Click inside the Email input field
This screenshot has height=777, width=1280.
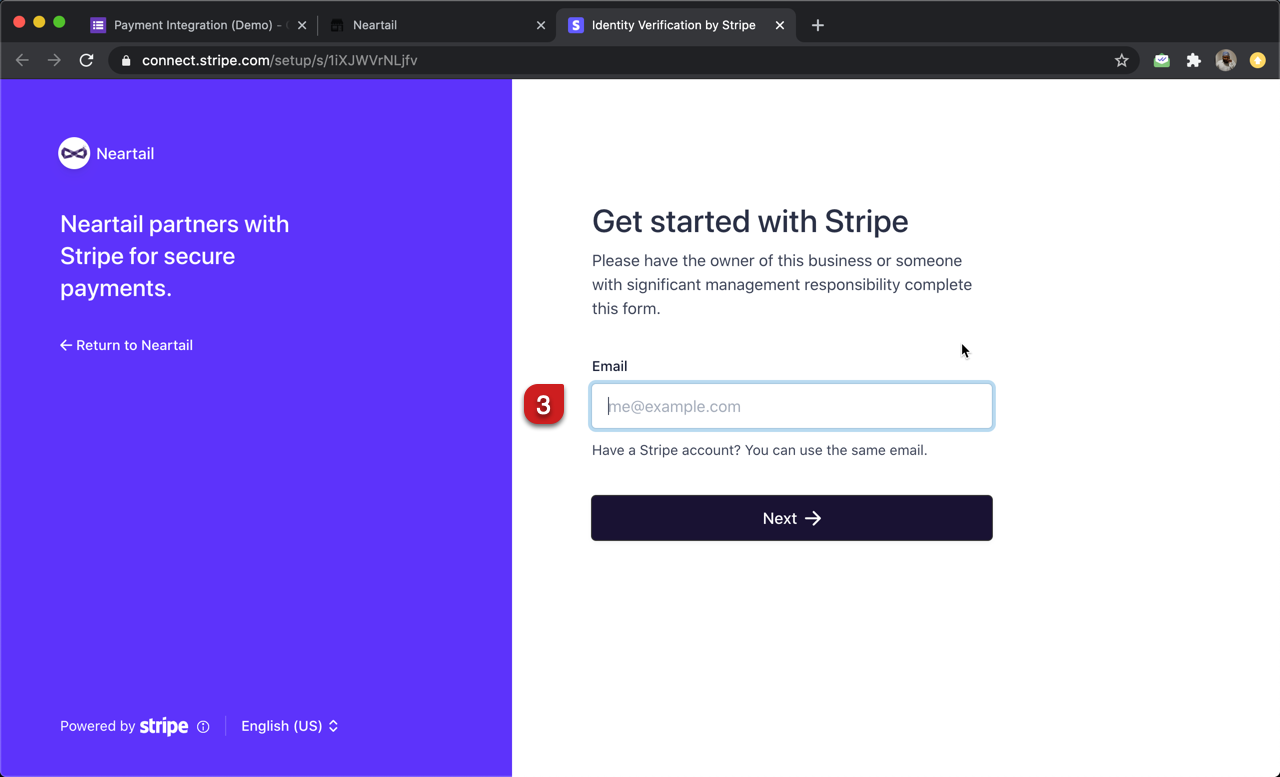pyautogui.click(x=791, y=406)
